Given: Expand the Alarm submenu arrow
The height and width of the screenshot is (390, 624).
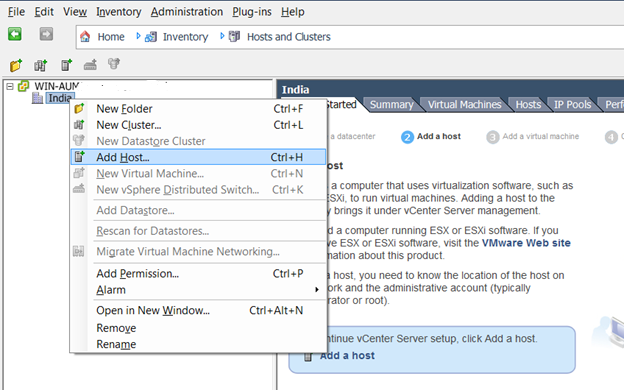Looking at the screenshot, I should click(x=317, y=289).
